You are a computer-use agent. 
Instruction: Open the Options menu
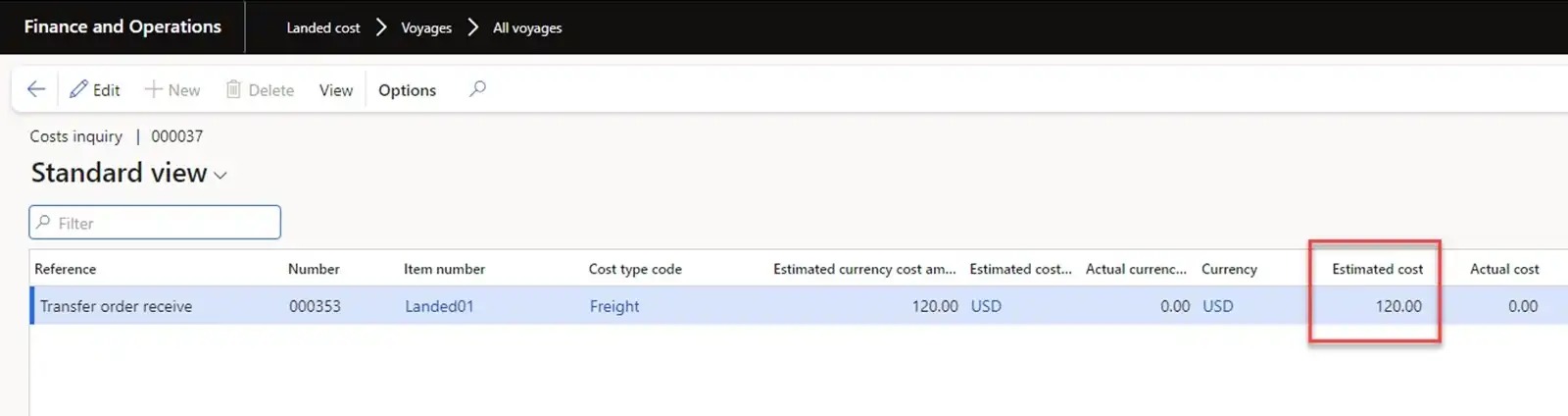[407, 90]
